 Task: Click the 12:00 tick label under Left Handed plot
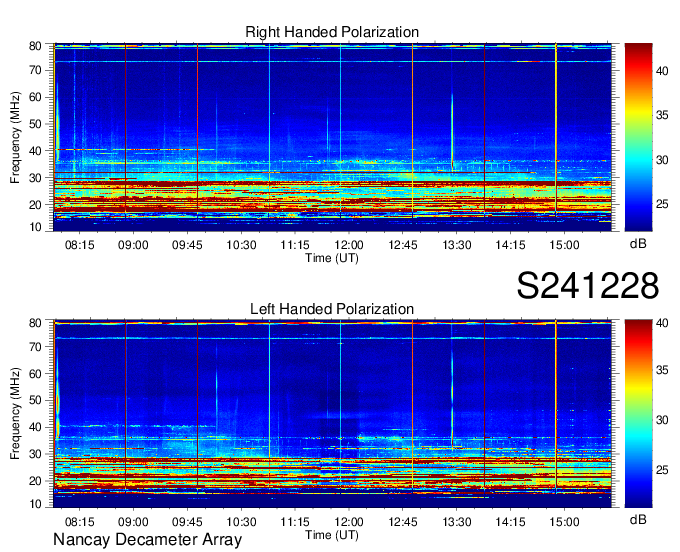tap(349, 522)
